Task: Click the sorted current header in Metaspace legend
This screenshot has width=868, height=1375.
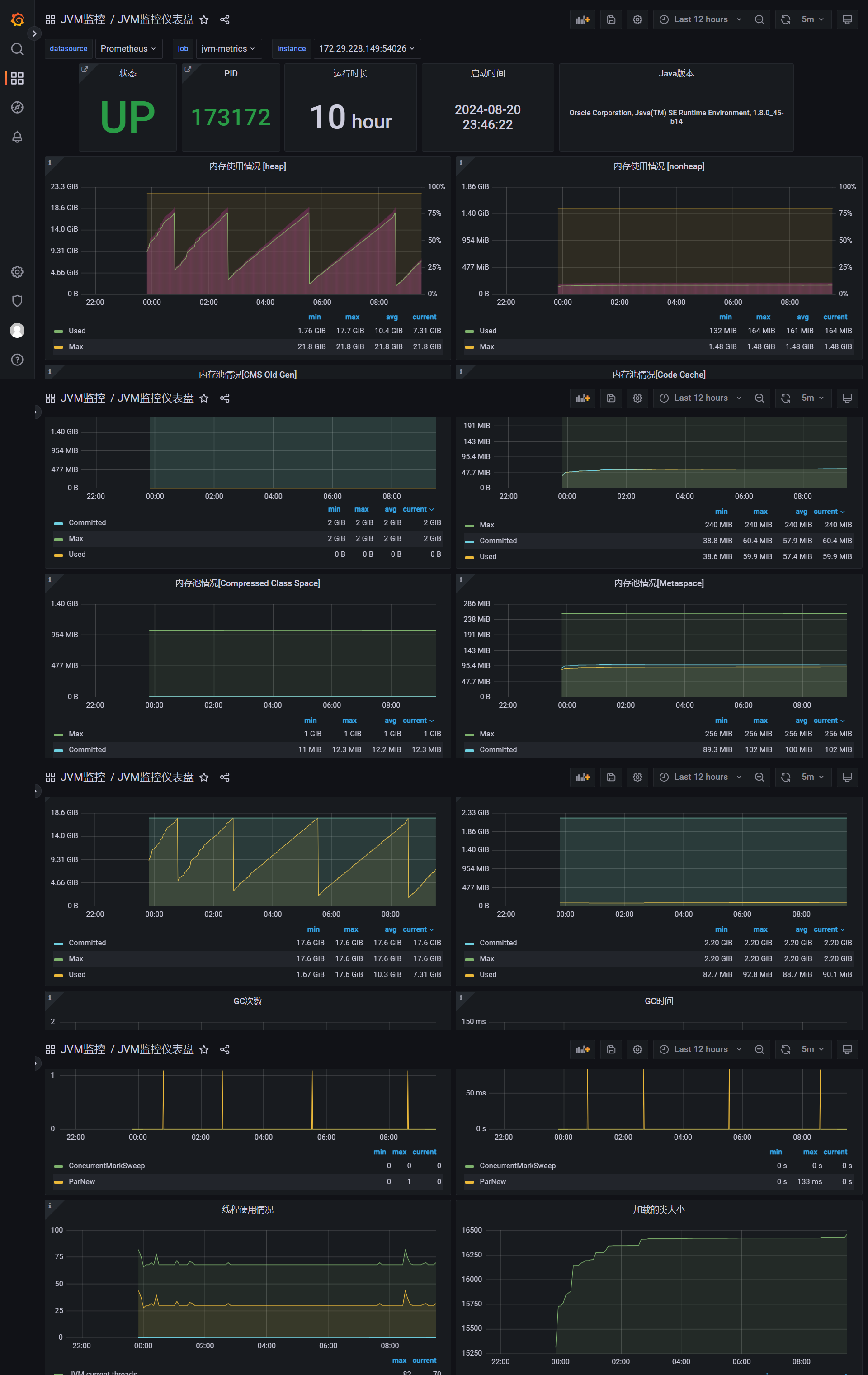Action: tap(829, 720)
